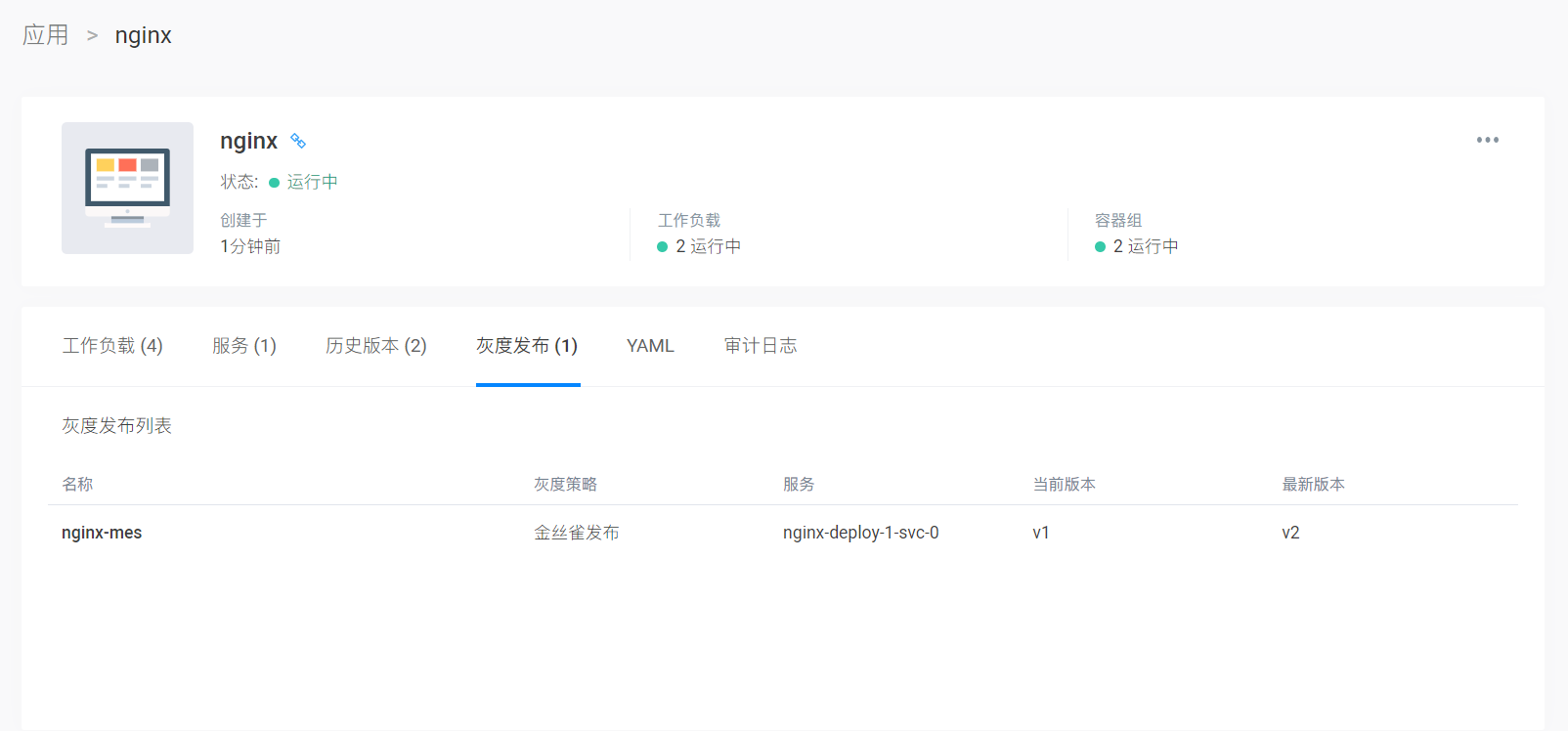Click the 名称 column header
Screen dimensions: 1568x731
pyautogui.click(x=77, y=485)
